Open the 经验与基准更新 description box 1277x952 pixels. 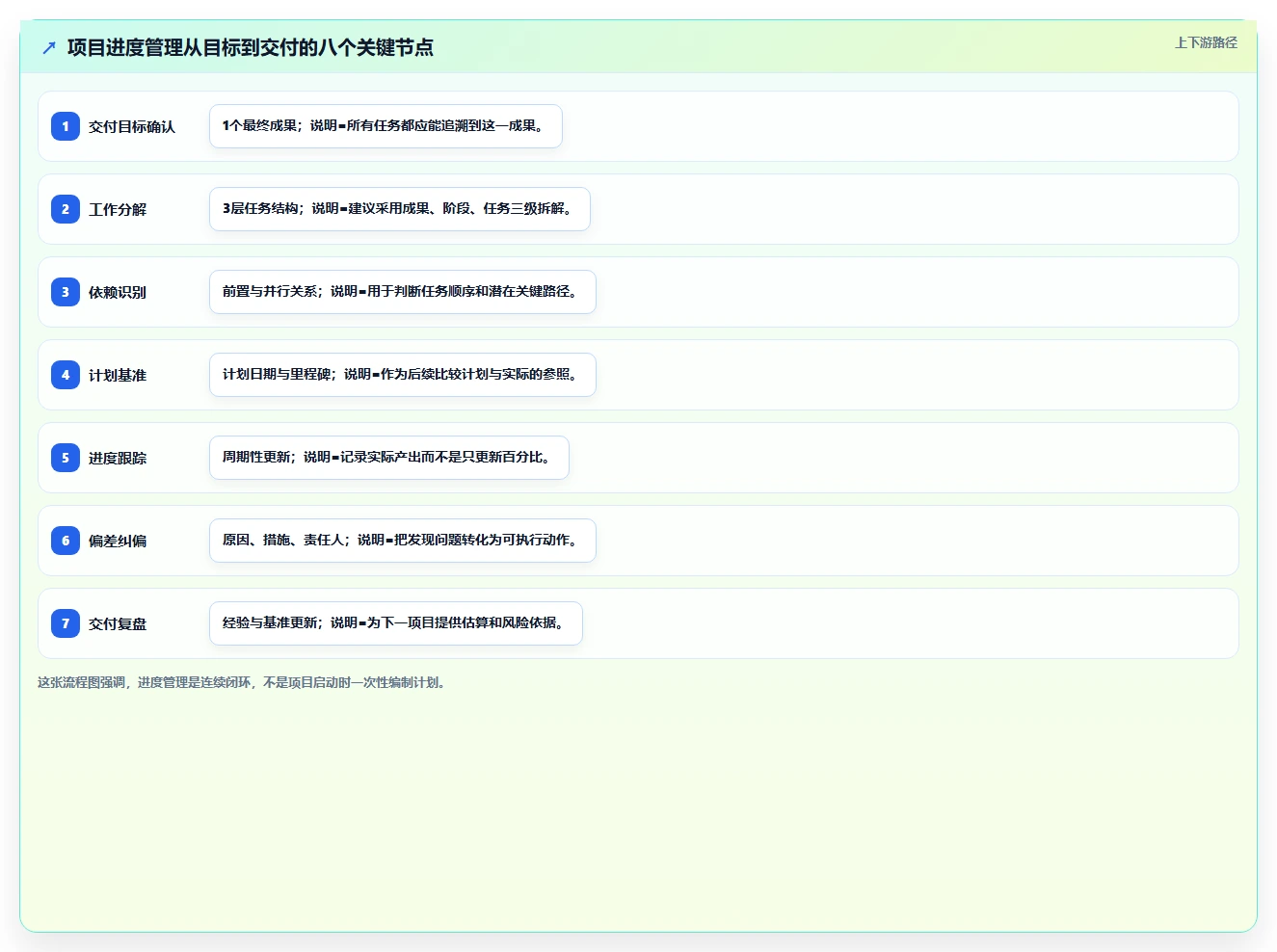[396, 623]
